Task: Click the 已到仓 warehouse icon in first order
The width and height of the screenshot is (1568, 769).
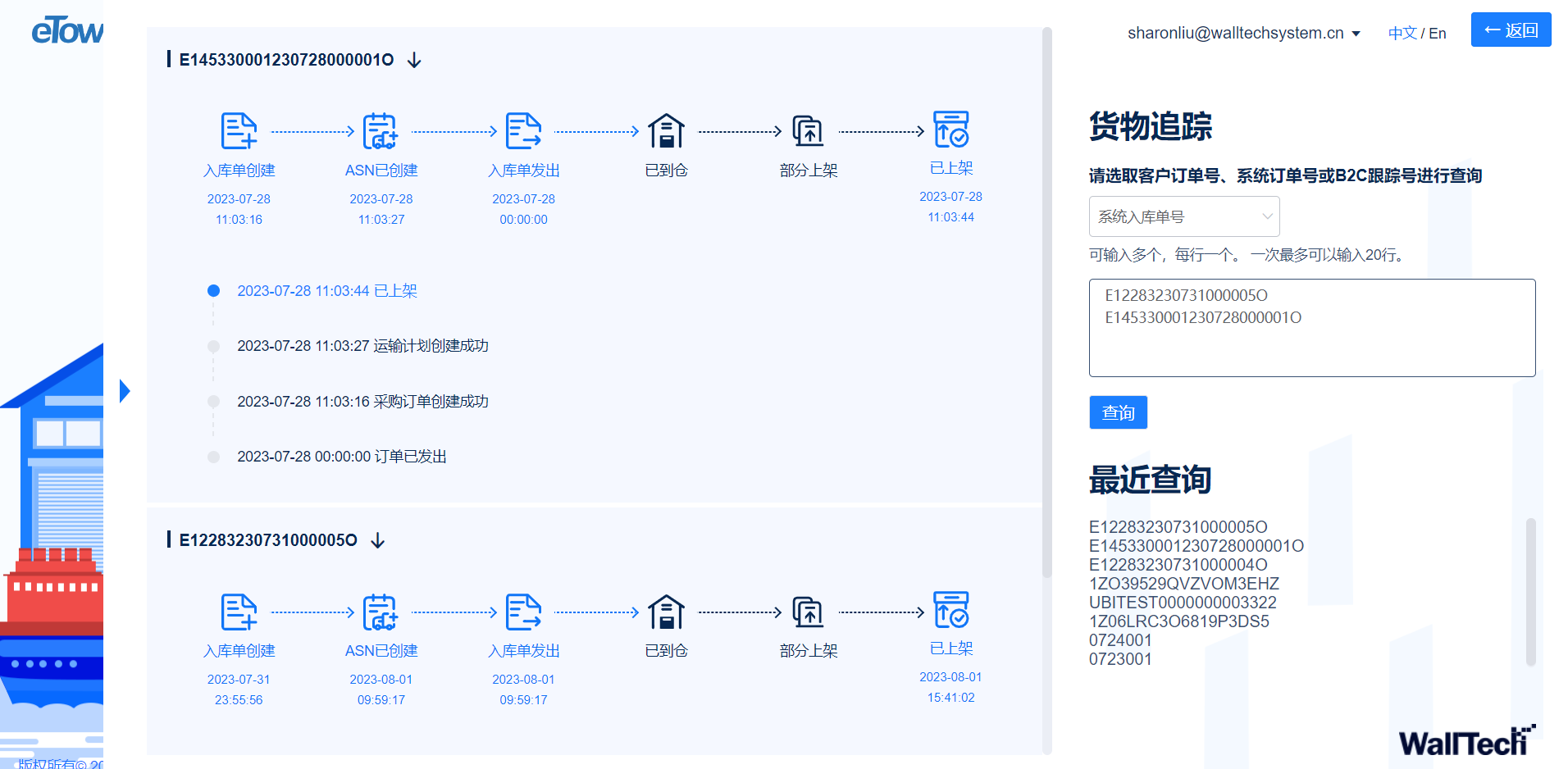Action: (x=666, y=131)
